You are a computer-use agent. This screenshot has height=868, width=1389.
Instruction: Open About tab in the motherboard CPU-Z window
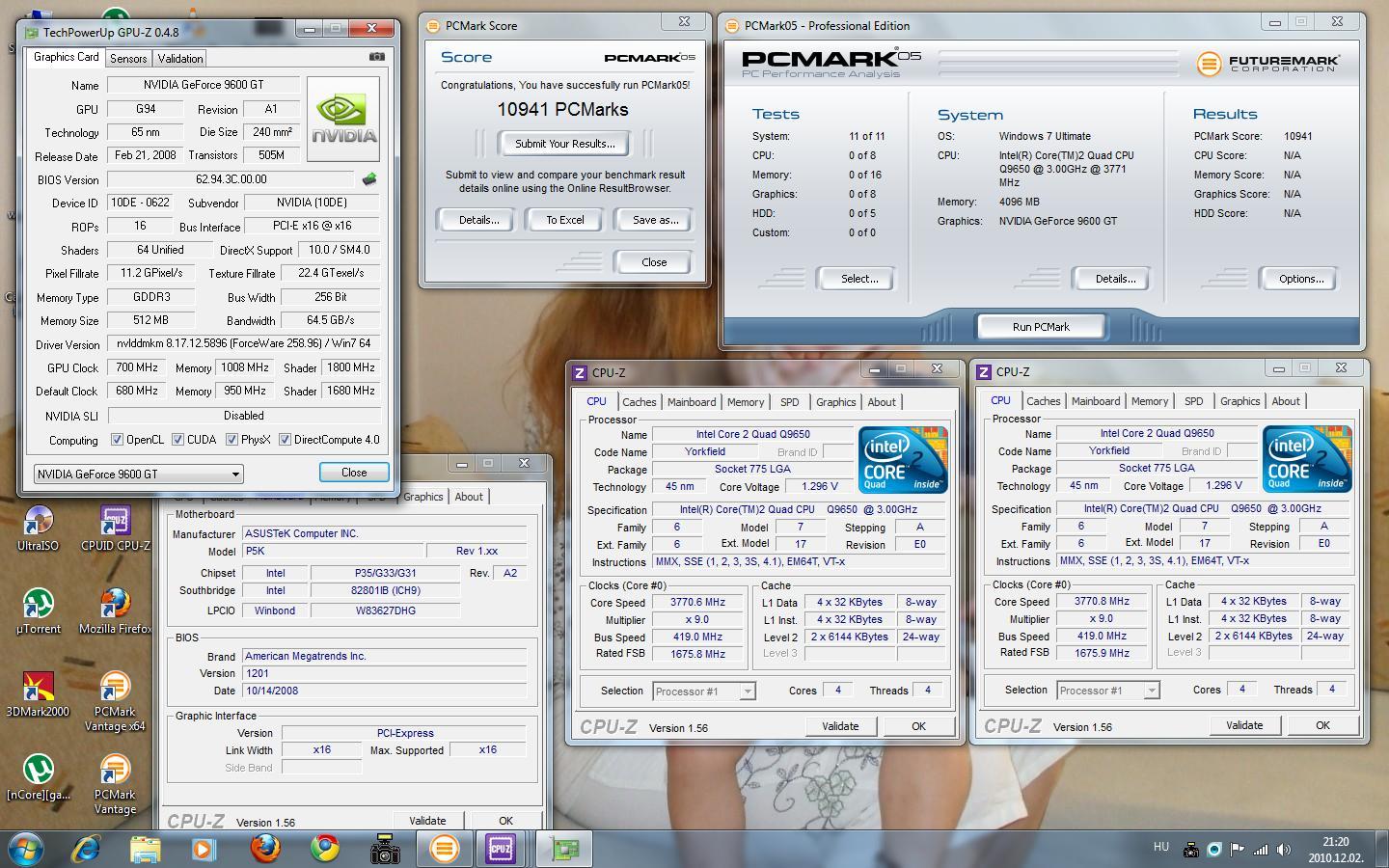(x=469, y=497)
